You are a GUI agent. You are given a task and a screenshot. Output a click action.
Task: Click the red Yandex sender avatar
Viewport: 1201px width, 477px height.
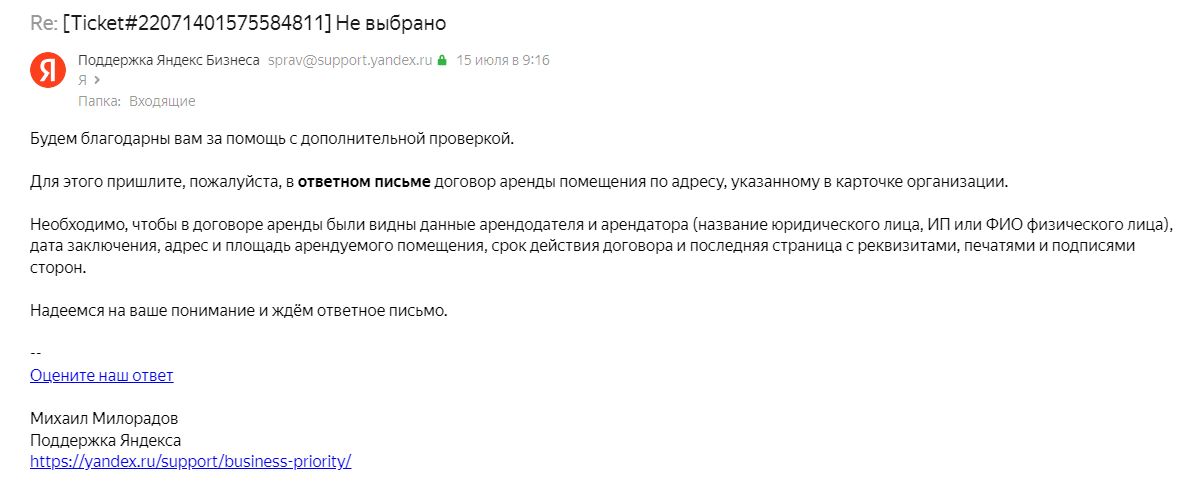pos(46,69)
